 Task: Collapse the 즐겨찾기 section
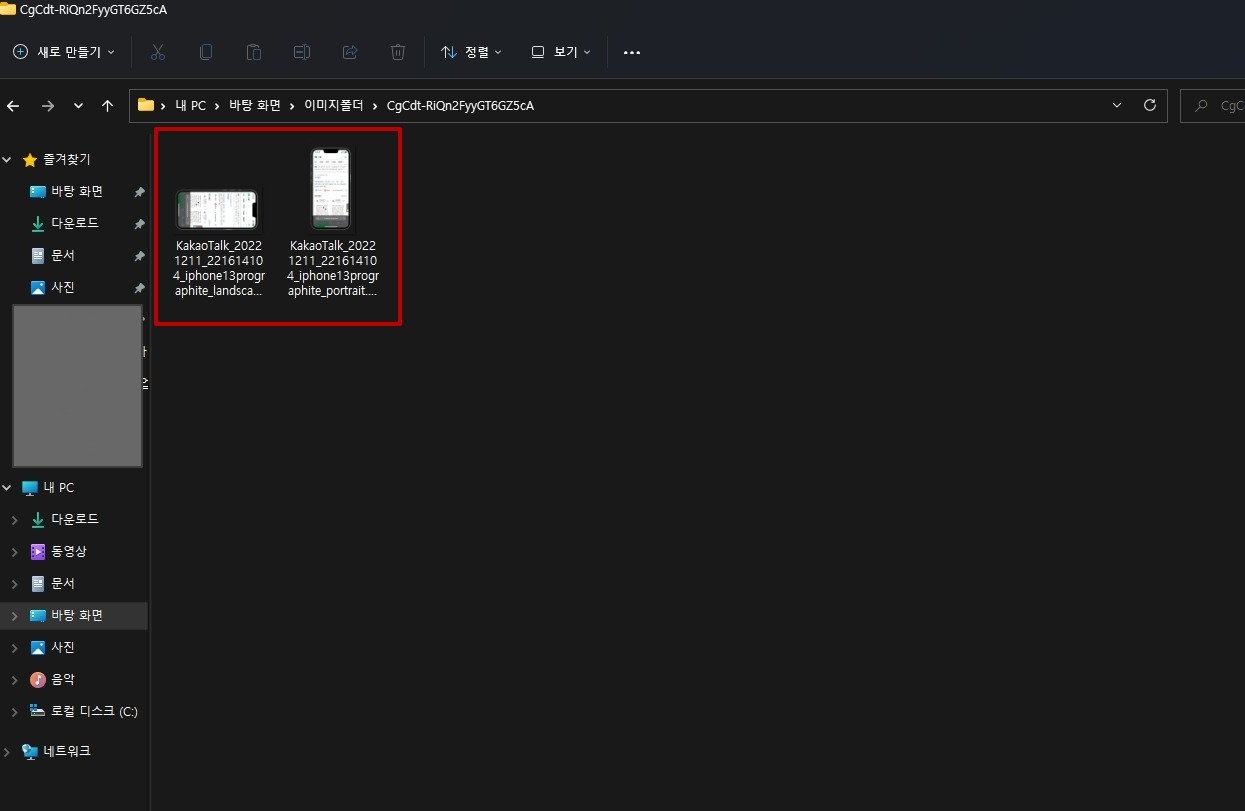click(x=7, y=159)
